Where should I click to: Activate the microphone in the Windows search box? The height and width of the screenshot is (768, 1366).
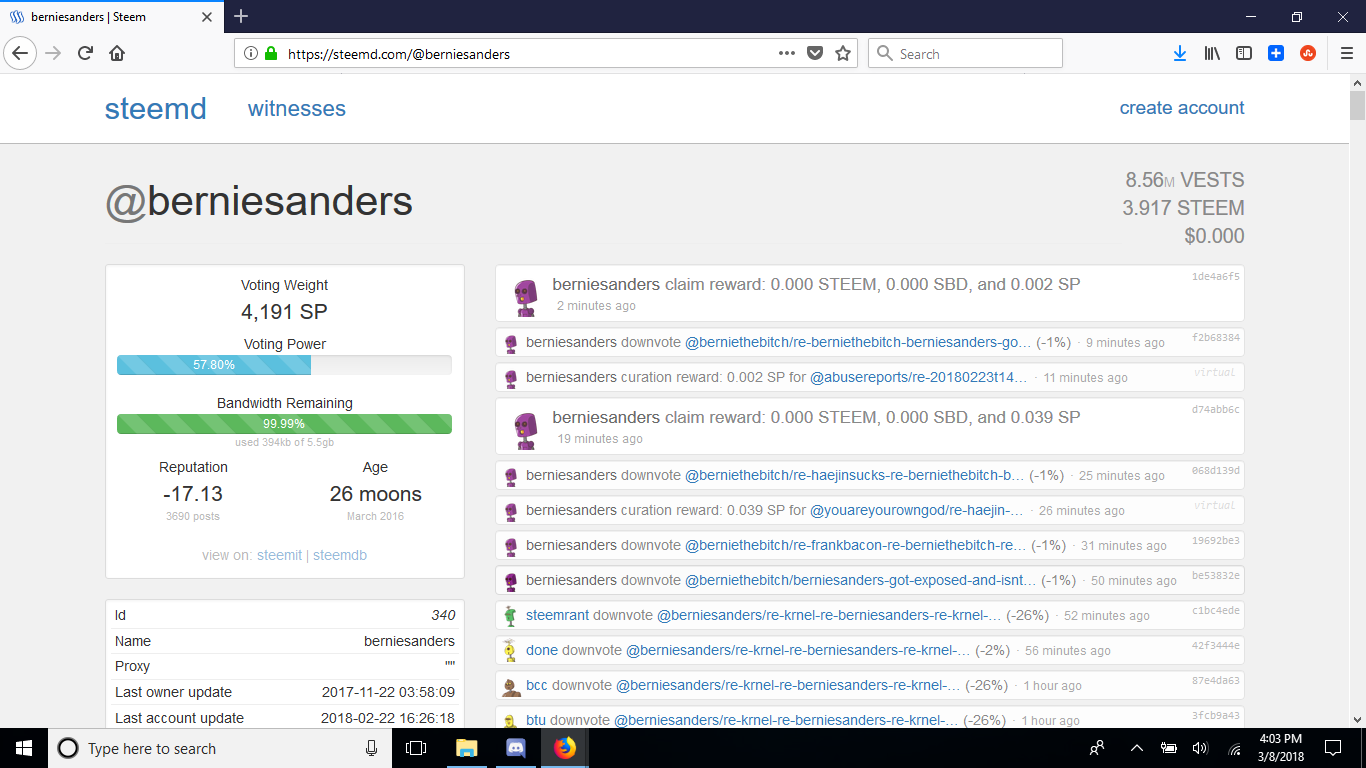click(371, 748)
